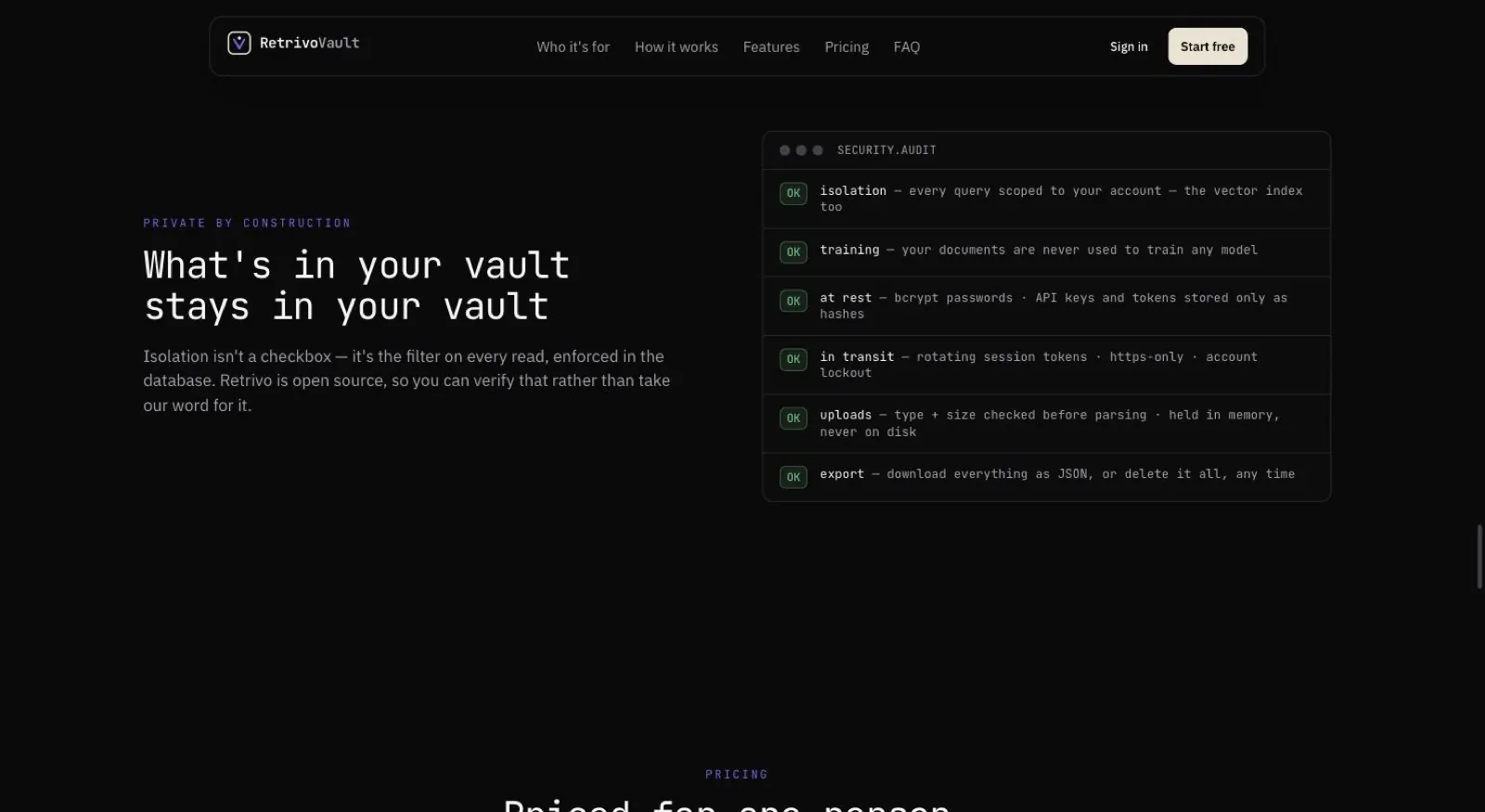Click the page vertical scrollbar thumb
Image resolution: width=1485 pixels, height=812 pixels.
click(1479, 557)
